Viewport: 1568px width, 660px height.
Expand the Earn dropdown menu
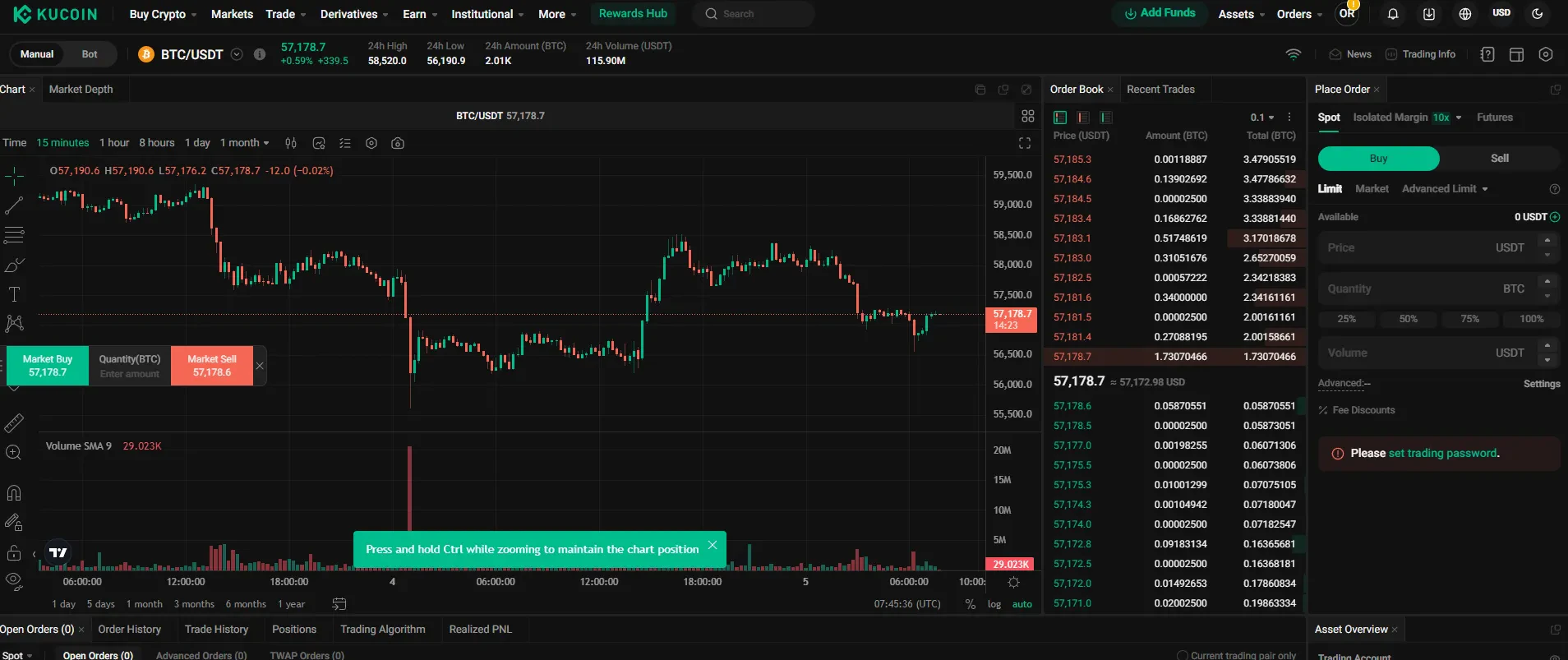(420, 14)
